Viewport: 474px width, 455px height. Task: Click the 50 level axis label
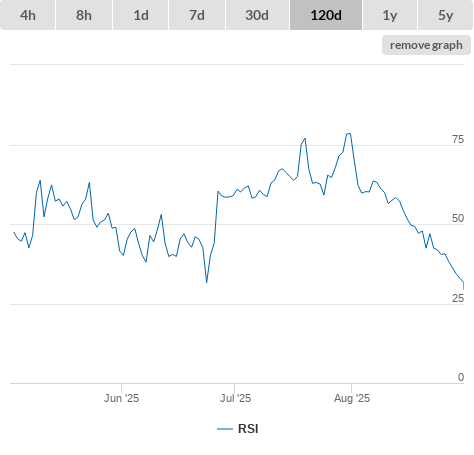pos(458,218)
